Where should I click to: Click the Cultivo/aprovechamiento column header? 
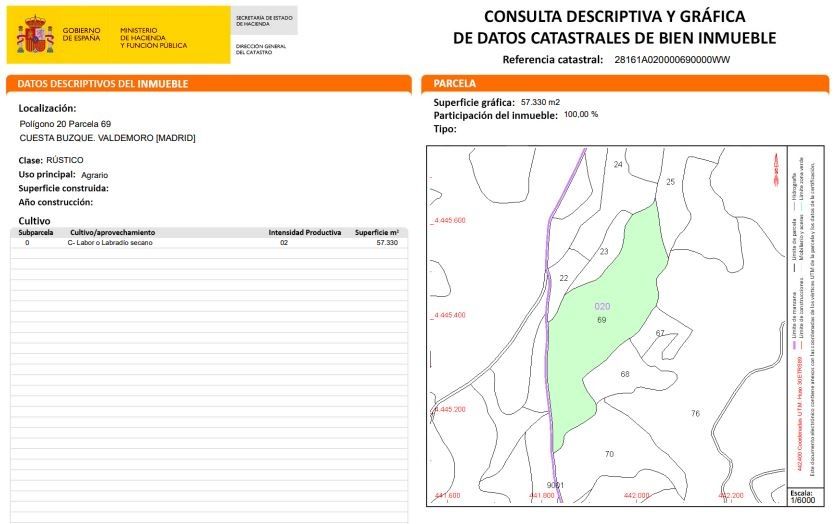pos(112,232)
